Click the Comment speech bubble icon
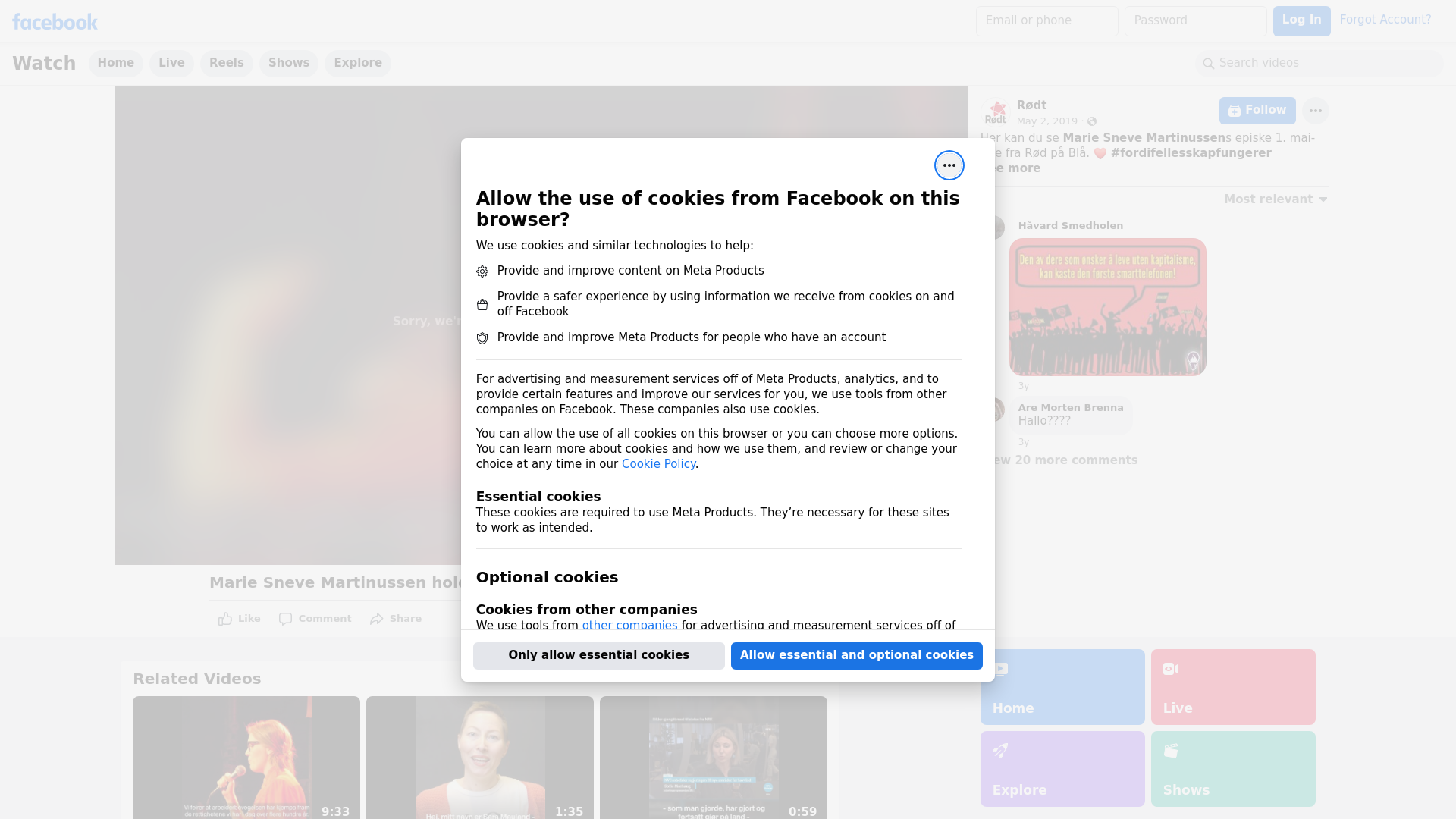The image size is (1456, 819). click(x=285, y=619)
